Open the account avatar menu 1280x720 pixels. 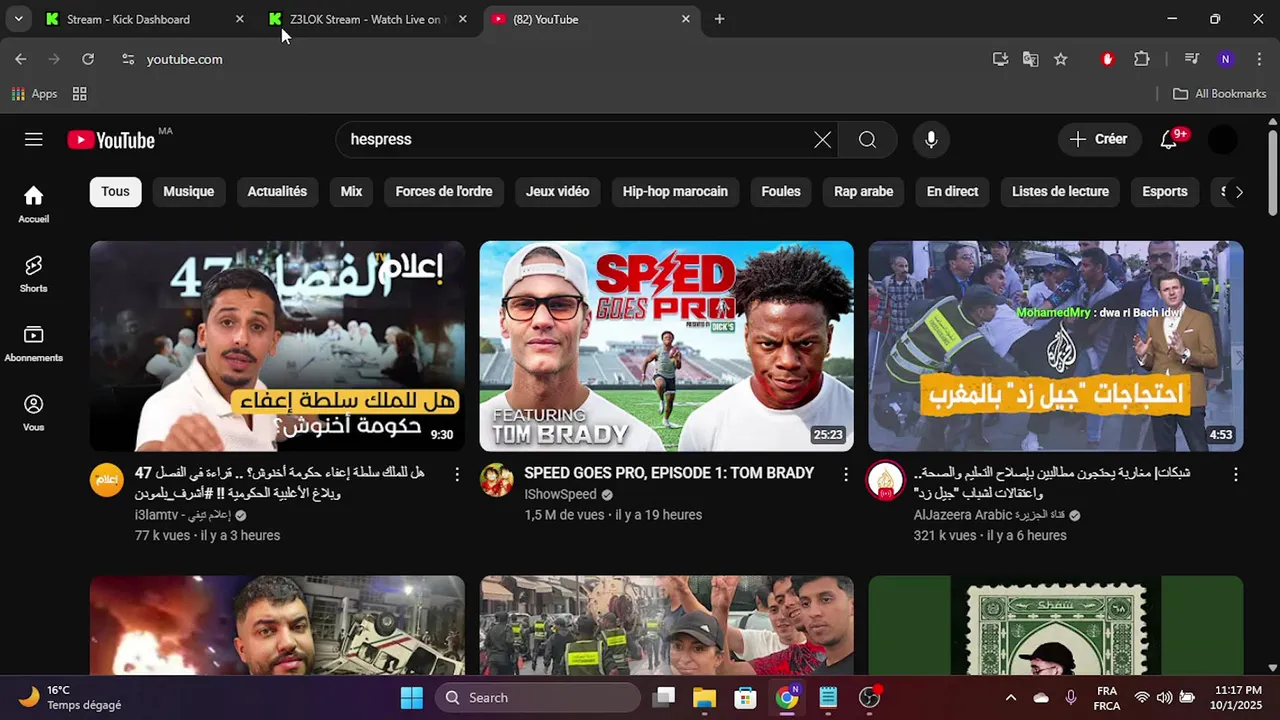1223,140
